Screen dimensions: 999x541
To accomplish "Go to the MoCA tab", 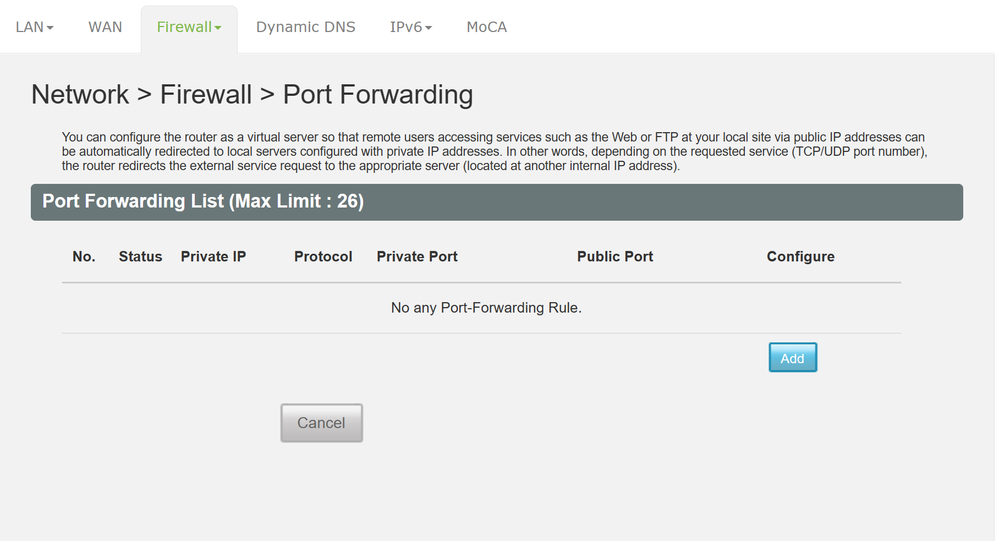I will (x=487, y=27).
